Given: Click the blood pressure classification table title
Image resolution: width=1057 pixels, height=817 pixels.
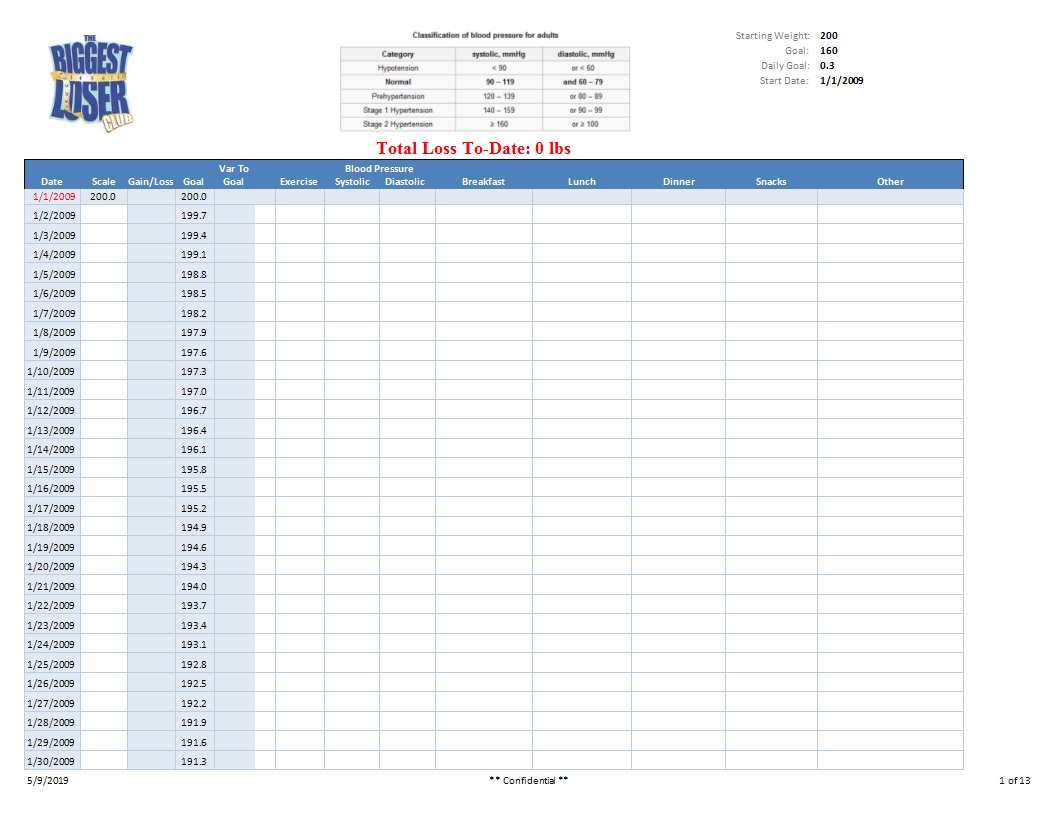Looking at the screenshot, I should pyautogui.click(x=485, y=35).
